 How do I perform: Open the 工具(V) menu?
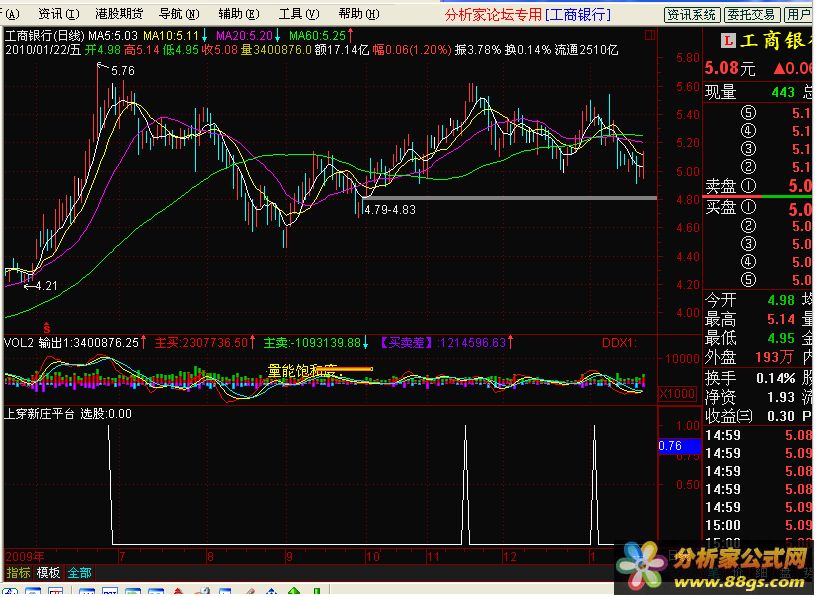(299, 14)
